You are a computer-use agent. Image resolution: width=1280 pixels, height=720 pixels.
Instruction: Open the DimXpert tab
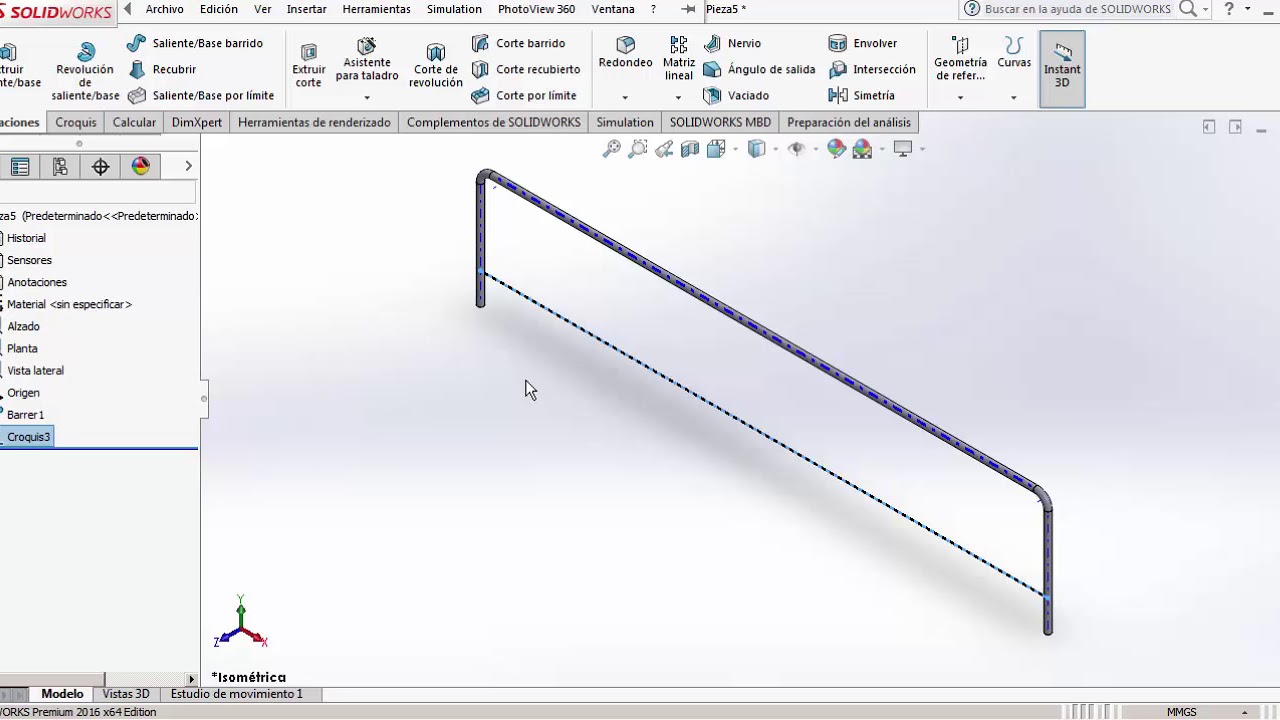coord(197,122)
